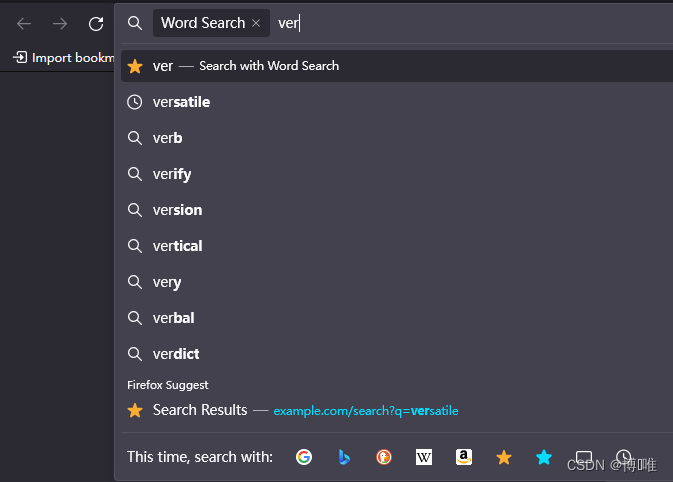Search this time with Amazon
The image size is (673, 482).
(x=464, y=457)
